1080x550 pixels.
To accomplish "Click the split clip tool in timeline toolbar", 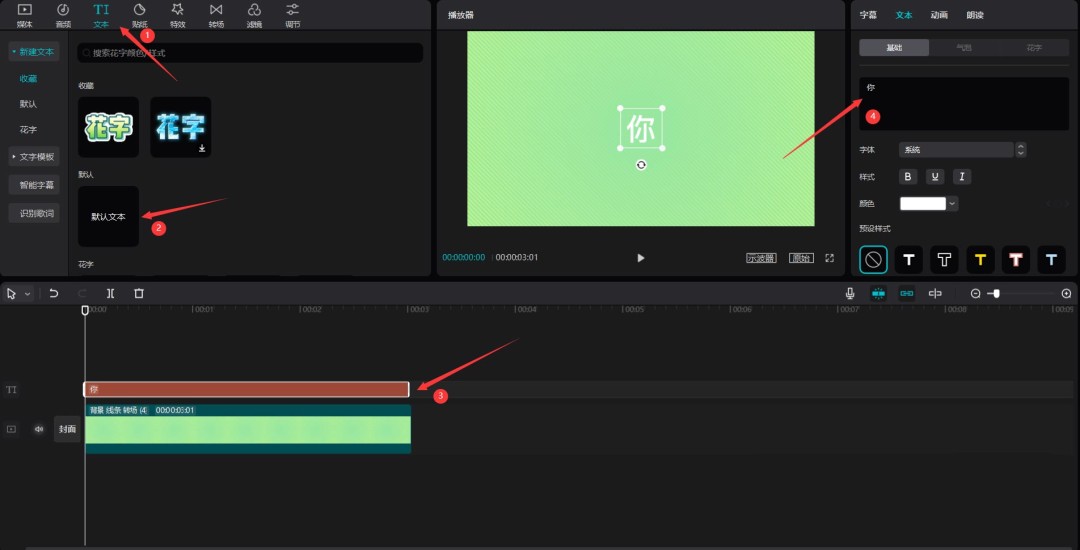I will coord(110,293).
